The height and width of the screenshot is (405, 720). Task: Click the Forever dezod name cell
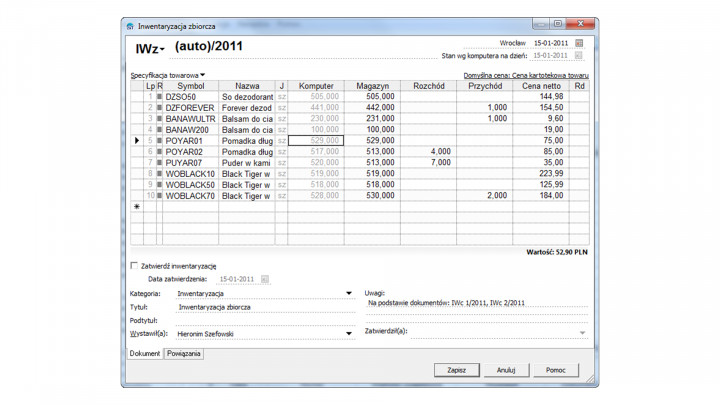247,108
